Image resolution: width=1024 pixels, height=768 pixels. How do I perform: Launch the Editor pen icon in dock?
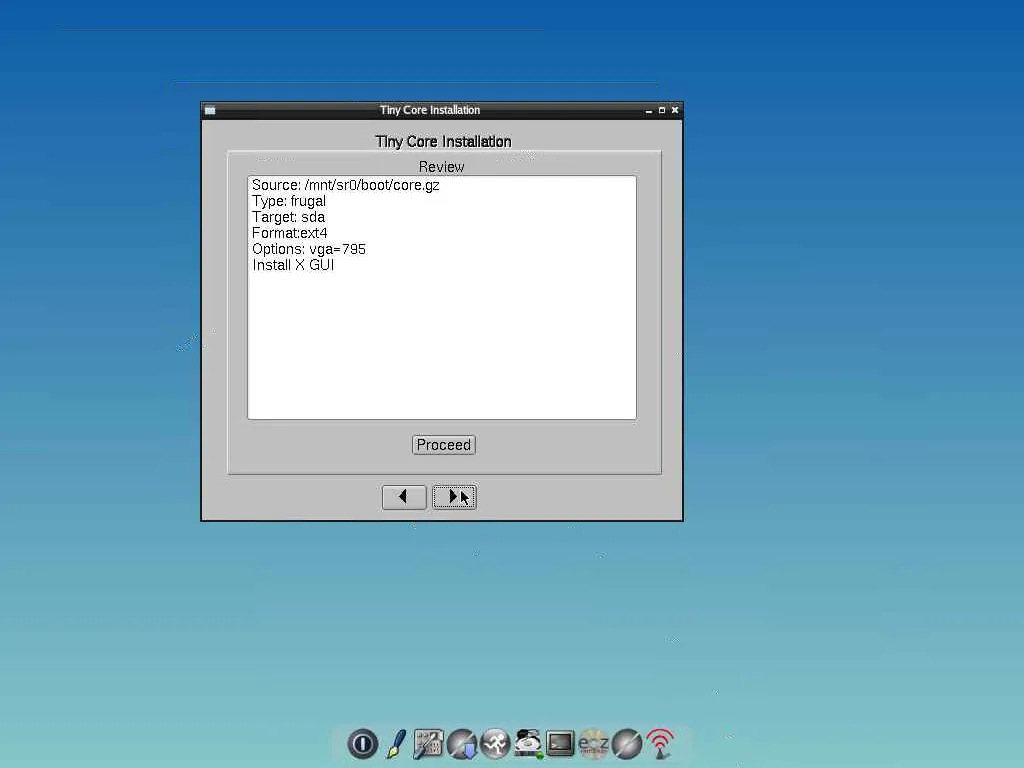396,744
